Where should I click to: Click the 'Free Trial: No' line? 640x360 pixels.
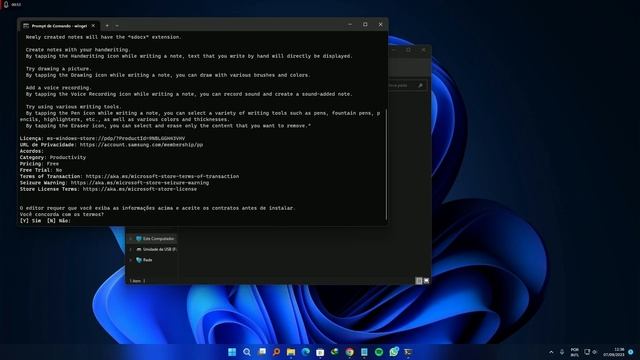tap(41, 170)
